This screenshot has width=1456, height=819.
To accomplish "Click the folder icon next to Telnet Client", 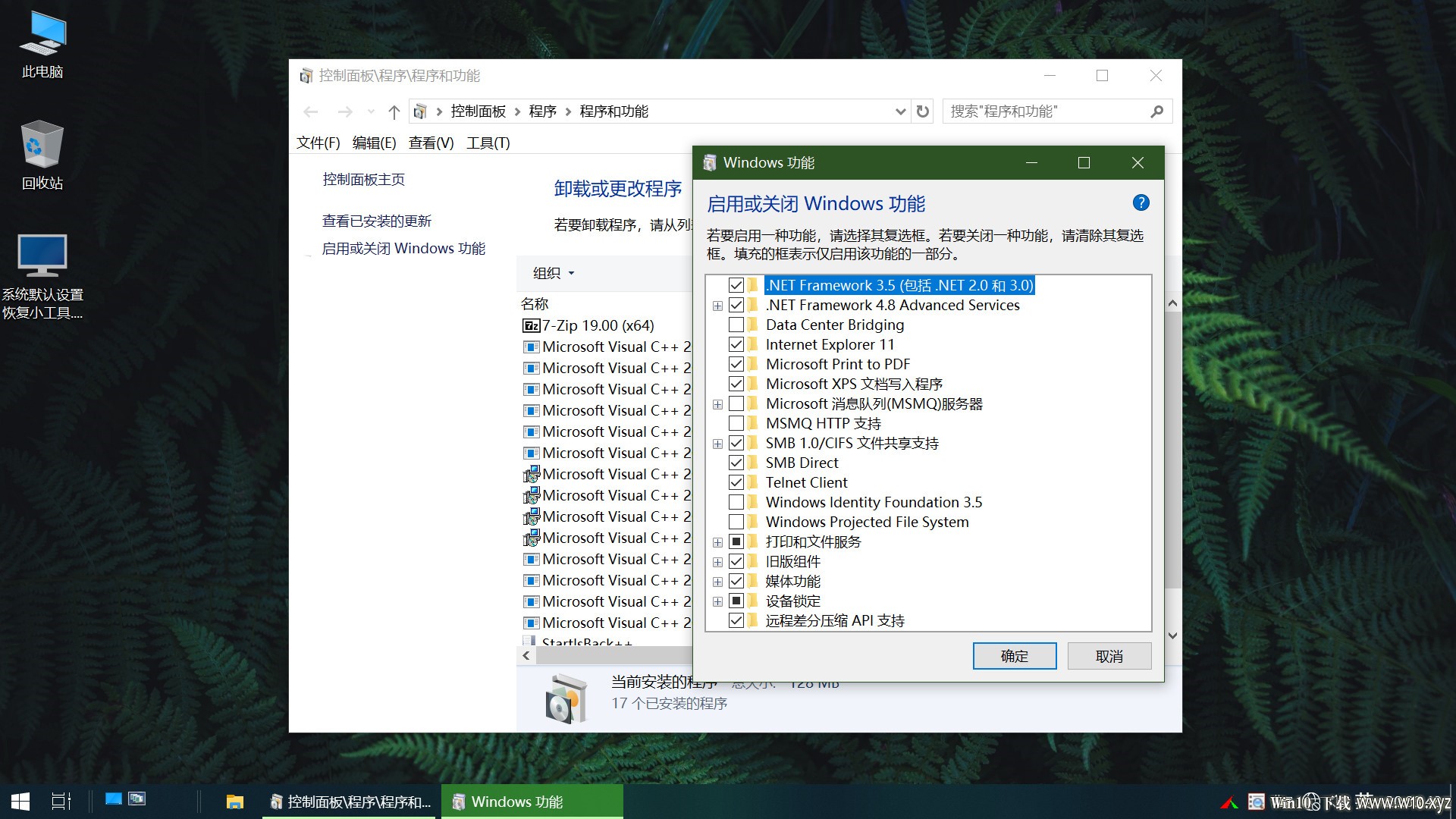I will 752,482.
